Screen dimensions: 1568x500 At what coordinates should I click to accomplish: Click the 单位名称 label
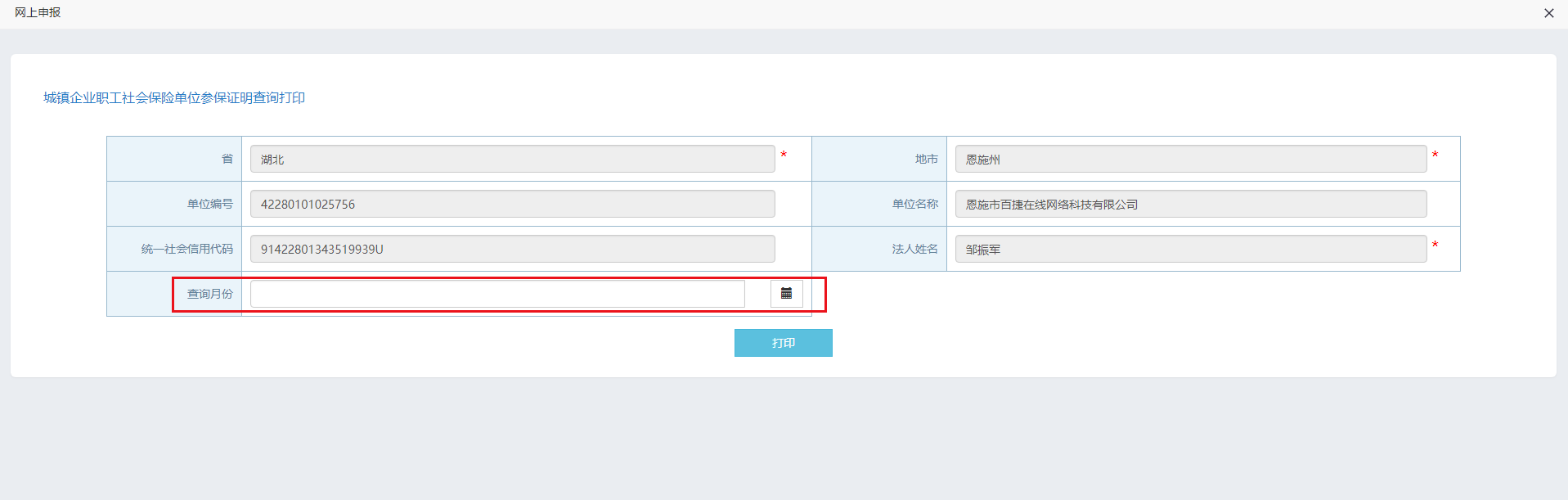point(914,205)
